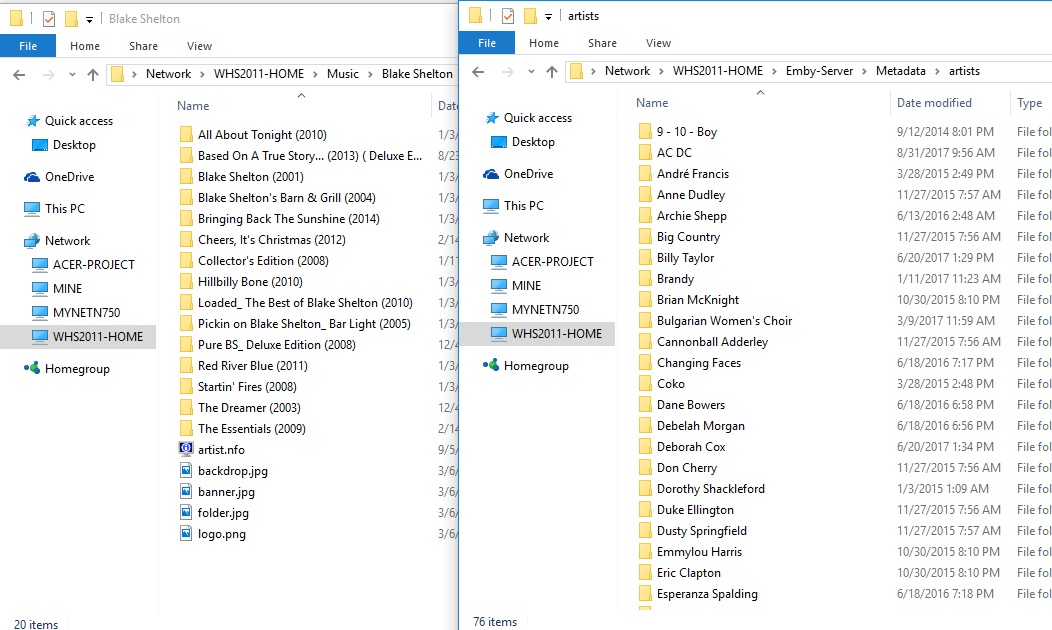Select AC DC folder icon

(x=645, y=153)
